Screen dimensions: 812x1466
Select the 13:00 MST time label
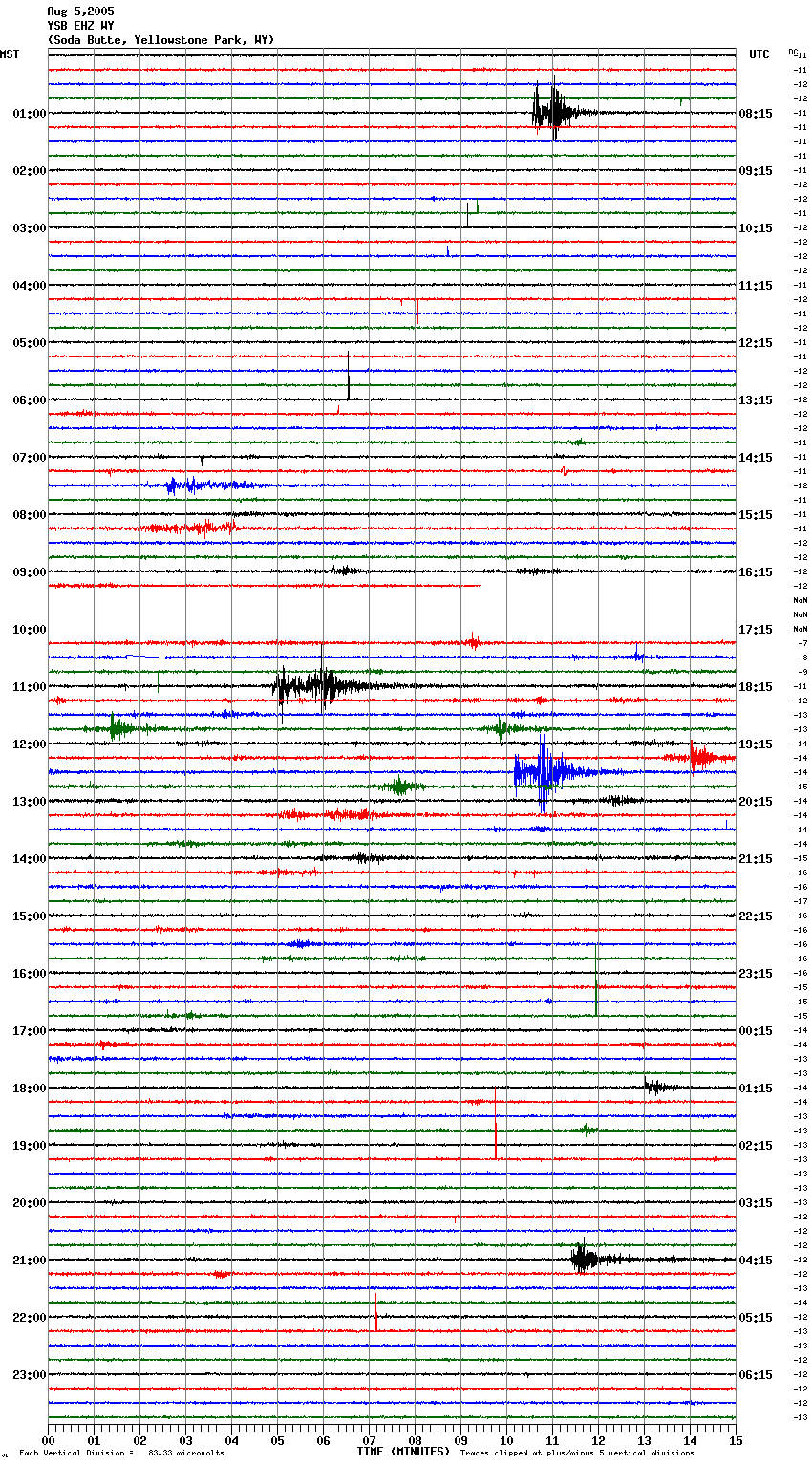click(30, 802)
